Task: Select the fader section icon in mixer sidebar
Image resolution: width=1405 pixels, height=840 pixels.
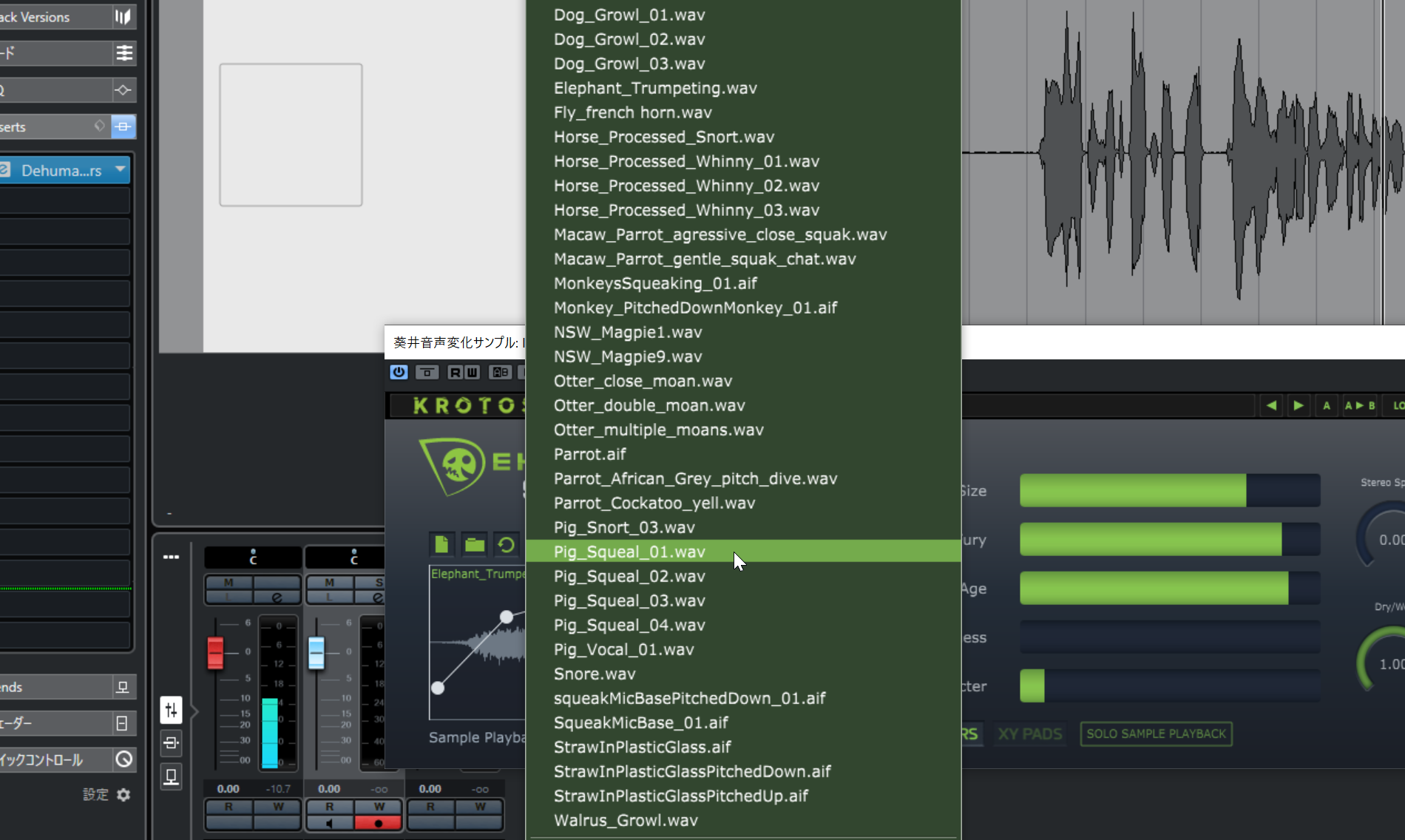Action: [171, 711]
